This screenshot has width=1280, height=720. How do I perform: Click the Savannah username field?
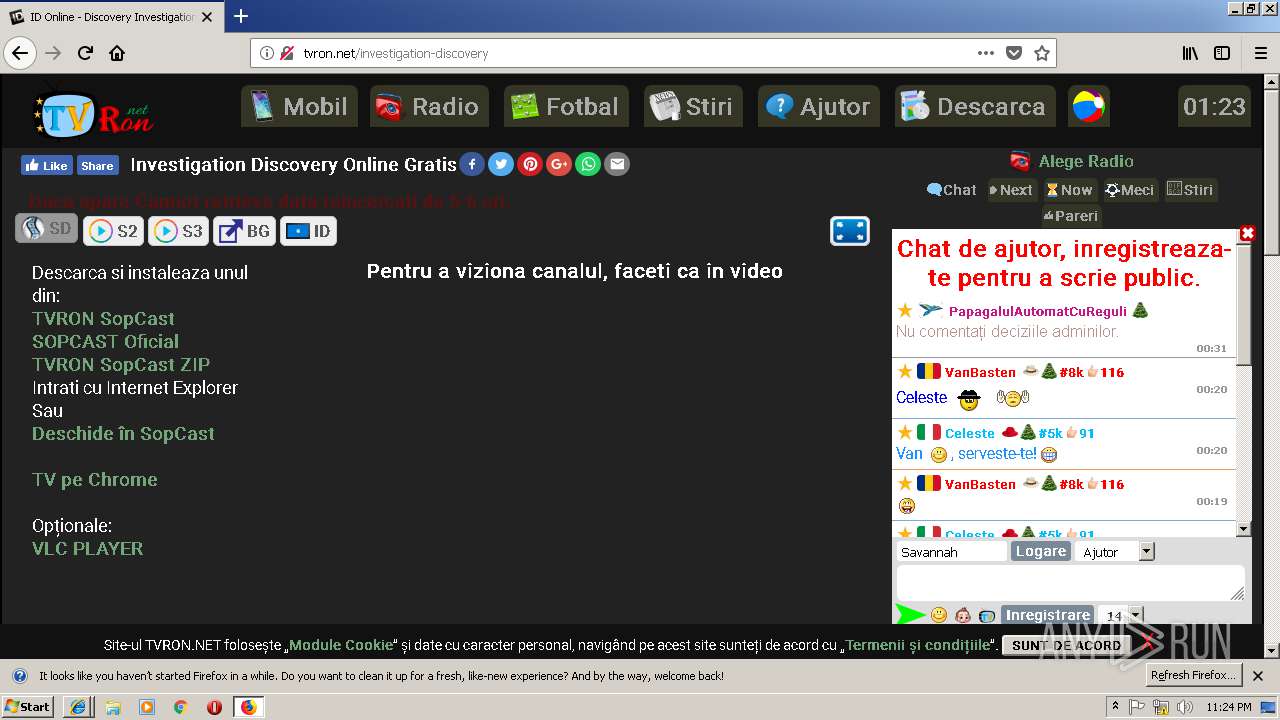pos(951,552)
